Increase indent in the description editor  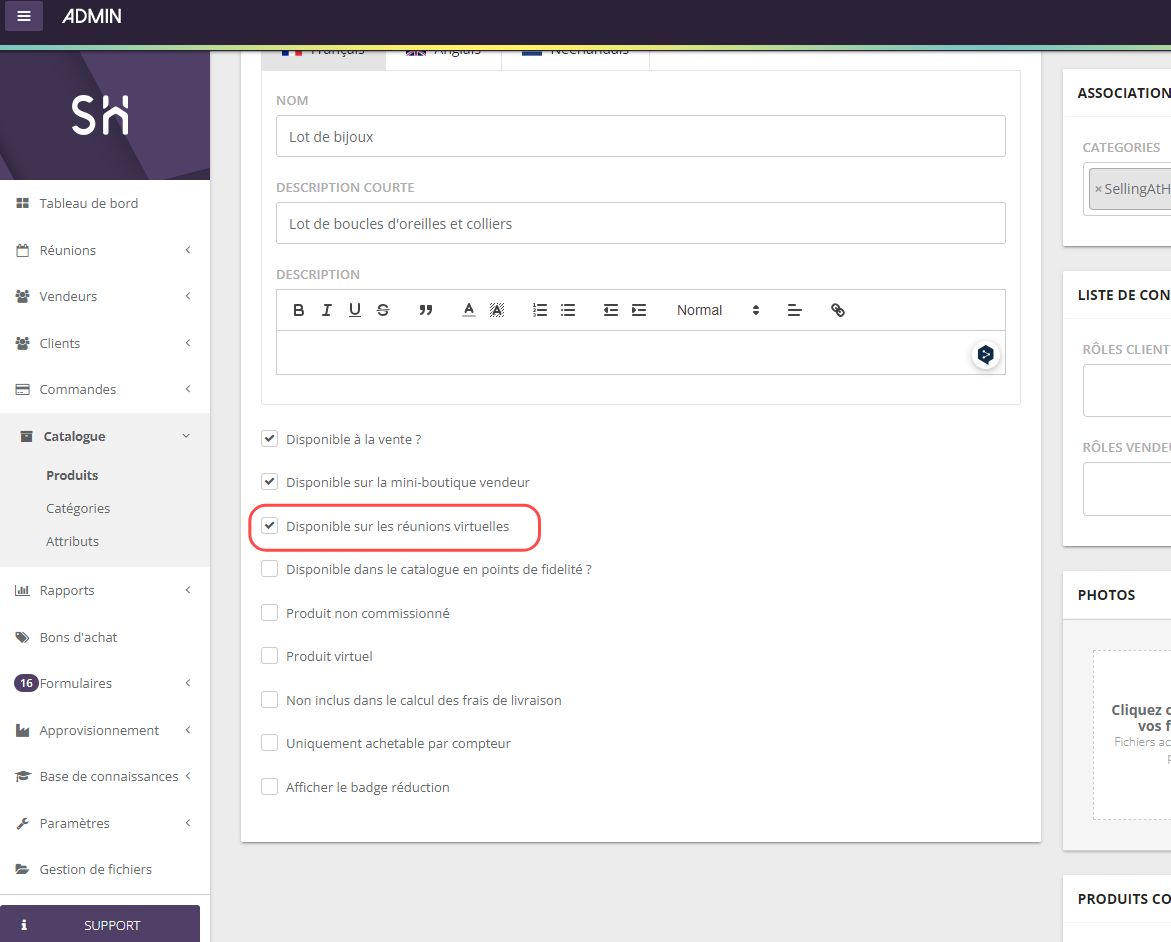tap(639, 310)
